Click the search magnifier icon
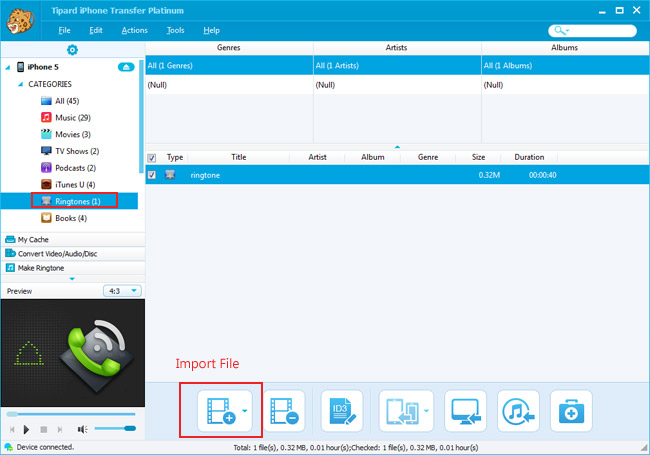The image size is (650, 455). [560, 30]
